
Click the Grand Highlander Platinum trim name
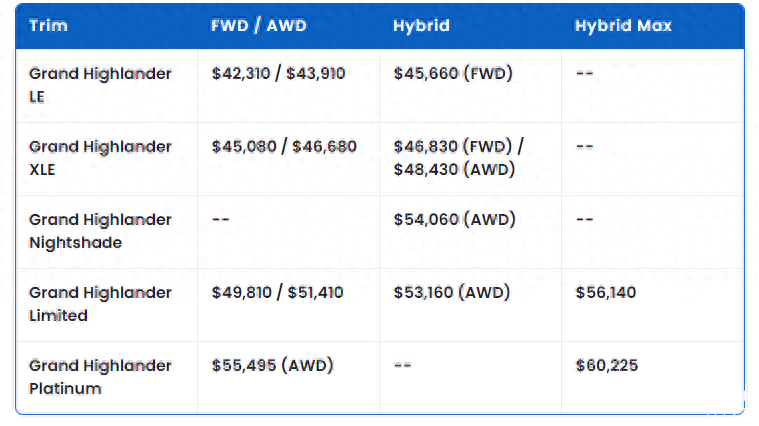point(100,377)
